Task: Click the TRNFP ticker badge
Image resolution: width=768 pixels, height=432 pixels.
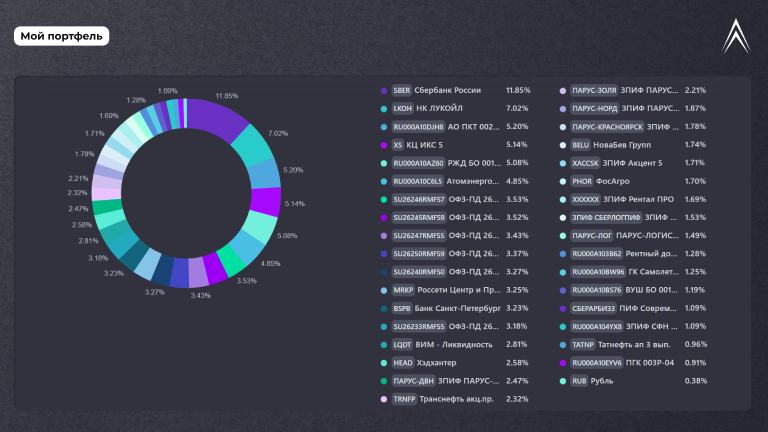Action: (405, 399)
